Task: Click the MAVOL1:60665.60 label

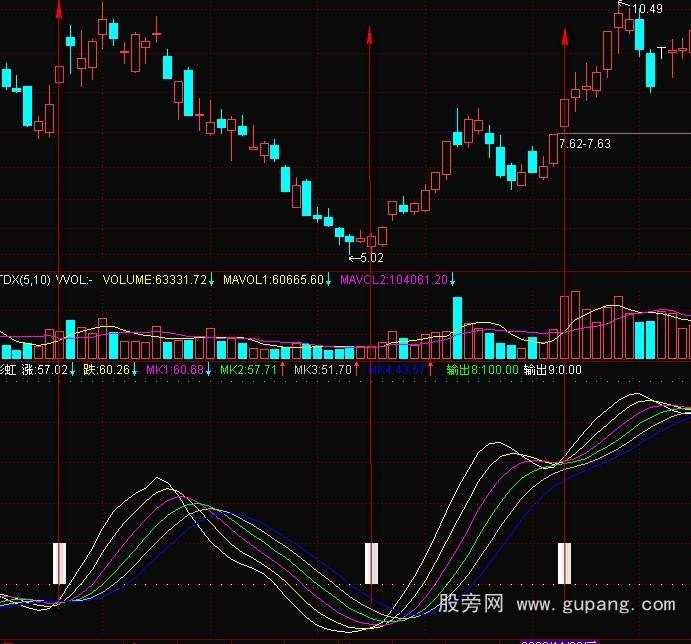Action: pyautogui.click(x=273, y=280)
